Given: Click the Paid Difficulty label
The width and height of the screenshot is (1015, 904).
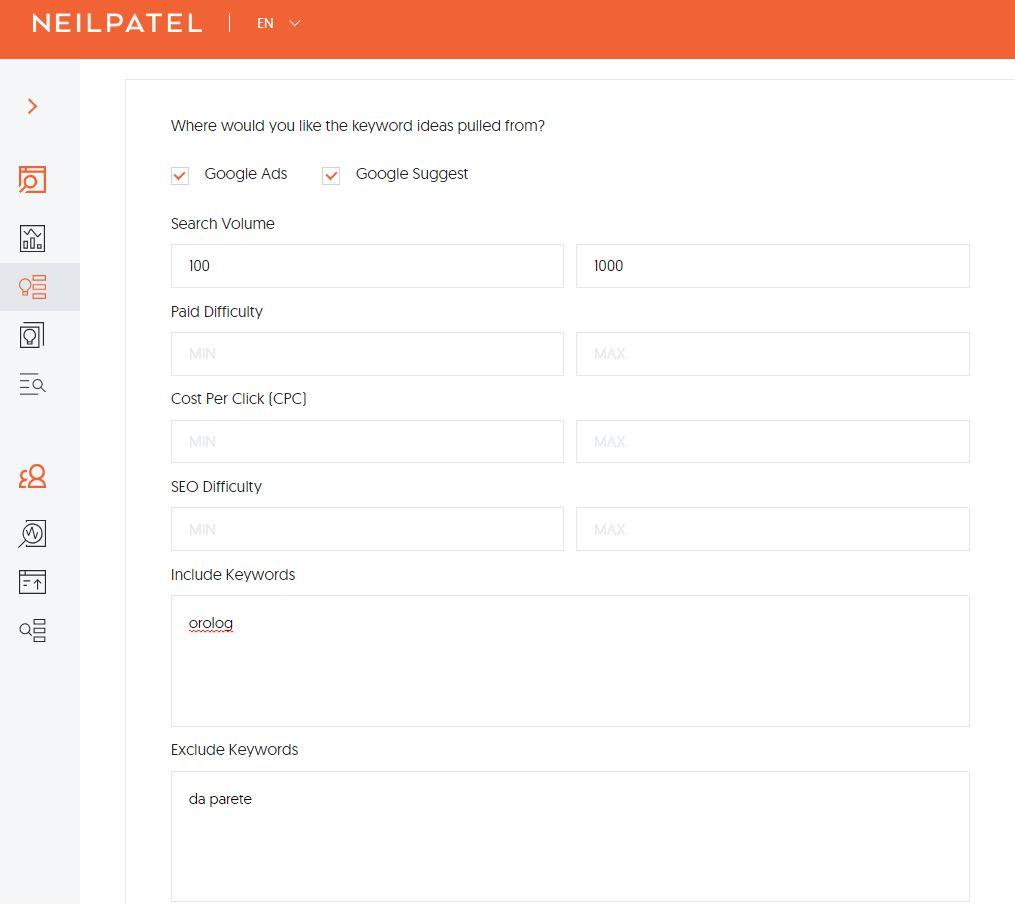Looking at the screenshot, I should click(x=217, y=312).
